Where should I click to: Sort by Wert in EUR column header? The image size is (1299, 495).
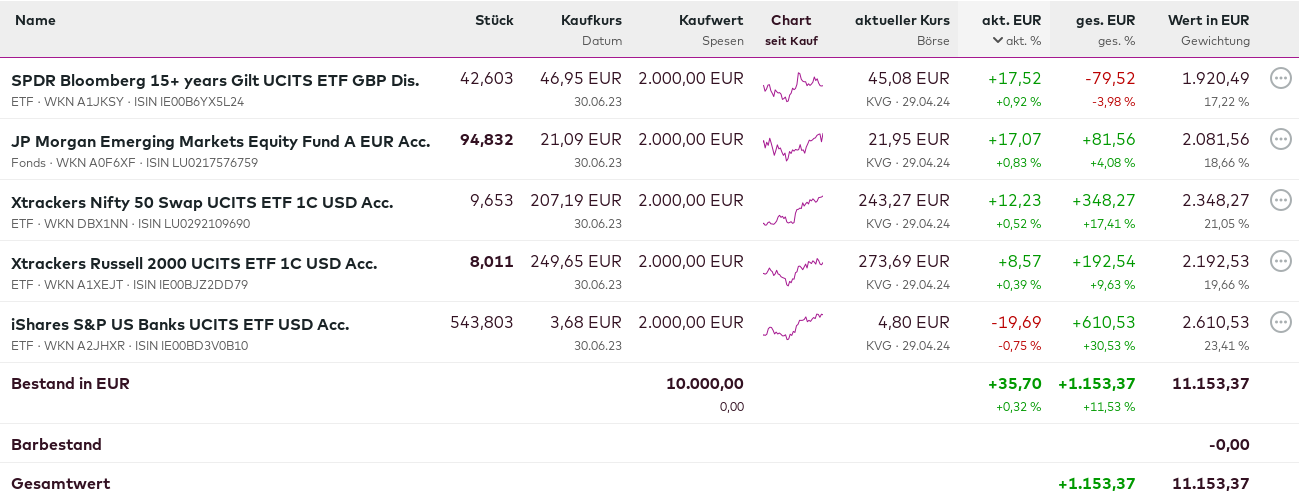click(1209, 20)
